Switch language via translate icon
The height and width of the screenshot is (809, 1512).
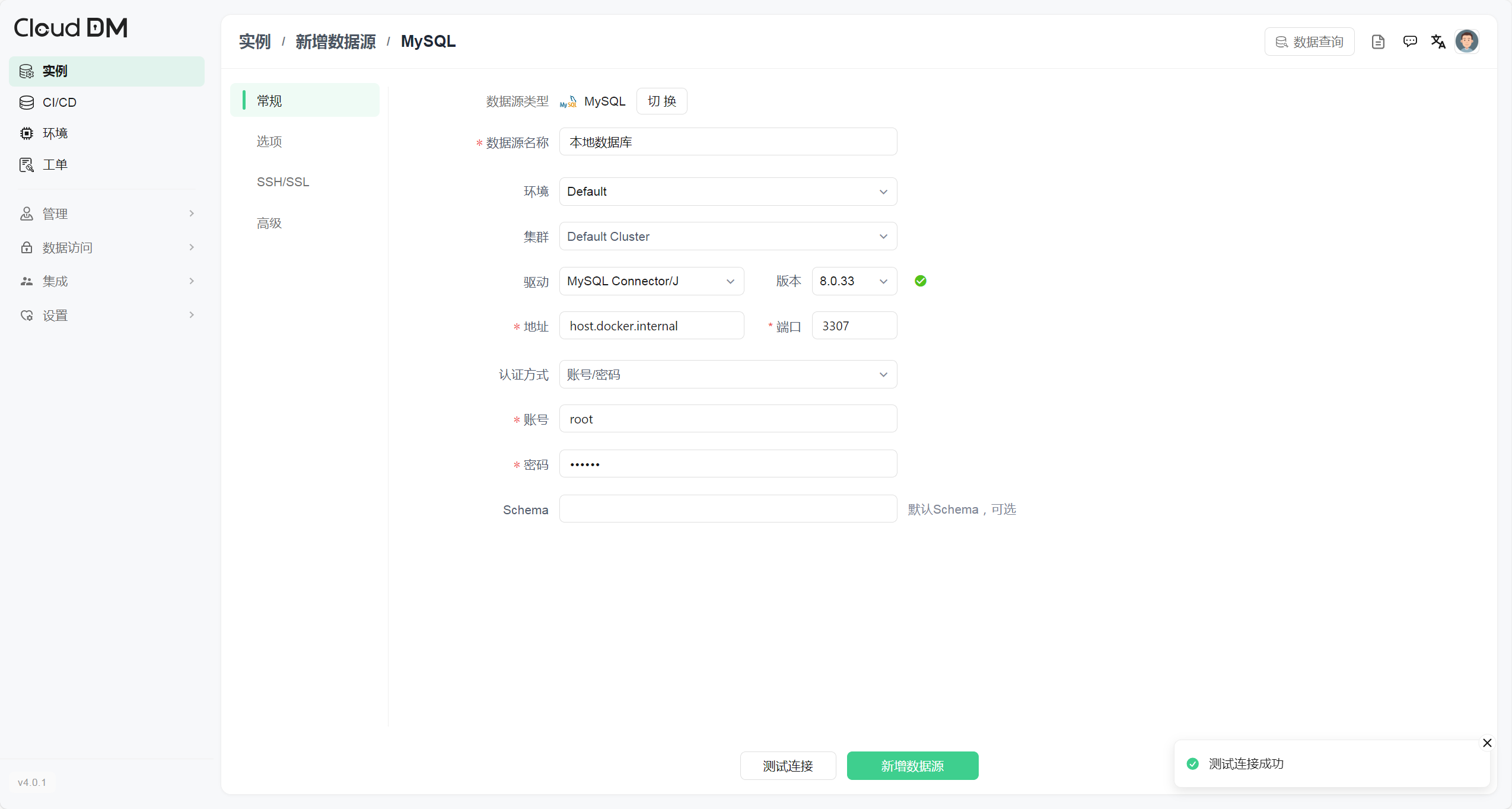coord(1438,42)
